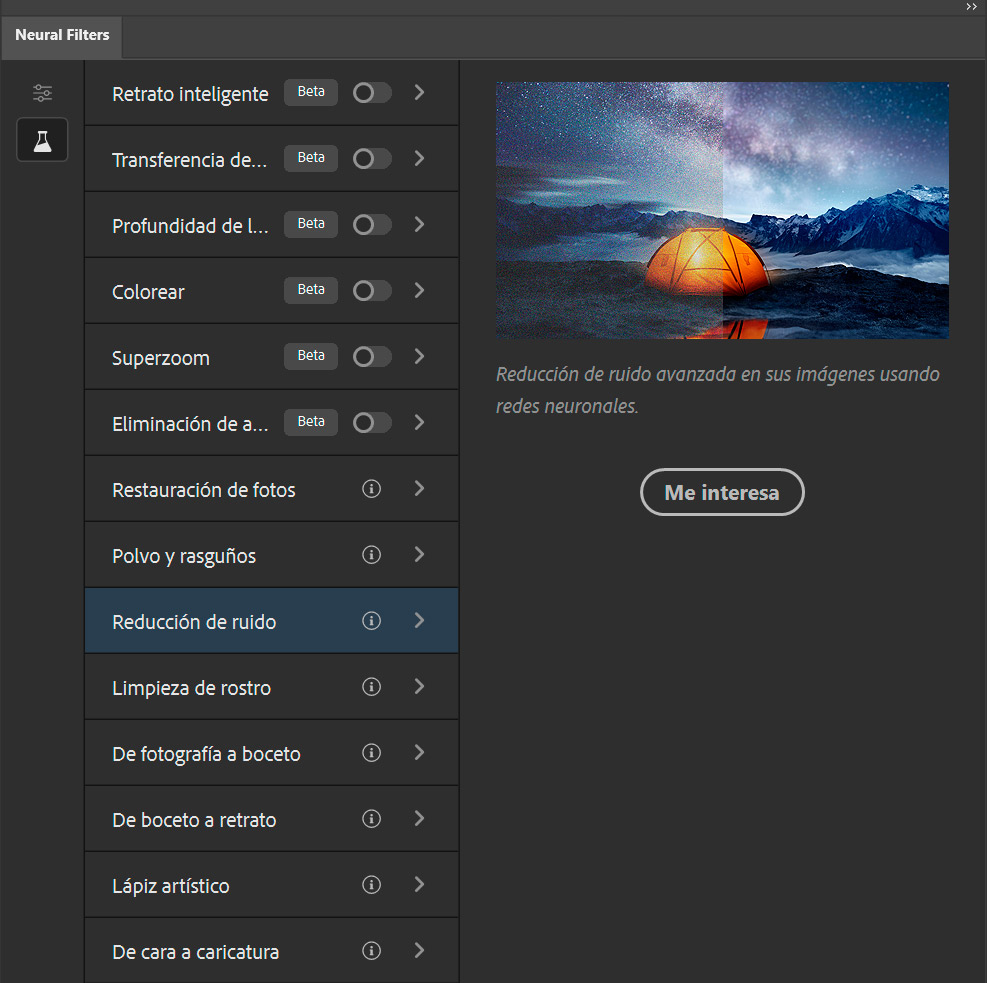Screen dimensions: 987x983
Task: Click the tent preview thumbnail image
Action: (x=722, y=210)
